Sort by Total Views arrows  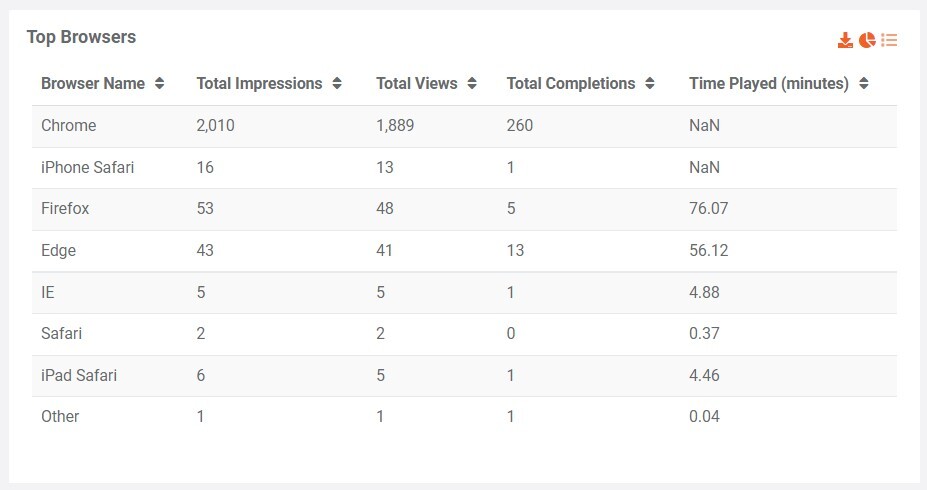[x=472, y=84]
